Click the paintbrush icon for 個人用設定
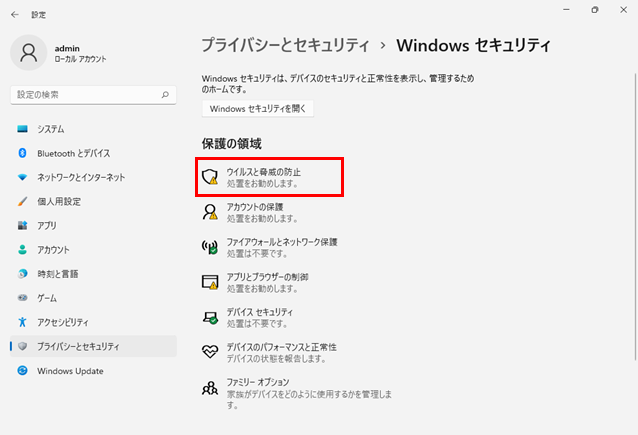Viewport: 638px width, 435px height. tap(22, 201)
